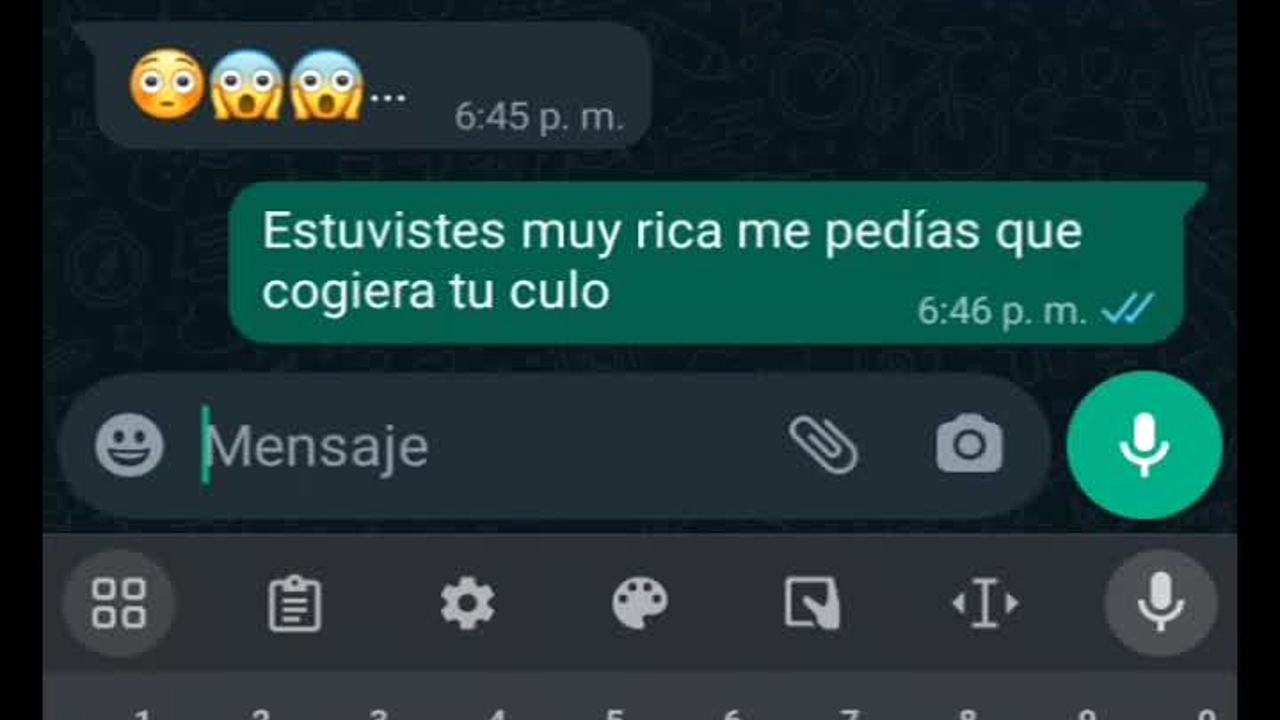Open the keyboard clipboard icon
The height and width of the screenshot is (720, 1280).
[295, 605]
